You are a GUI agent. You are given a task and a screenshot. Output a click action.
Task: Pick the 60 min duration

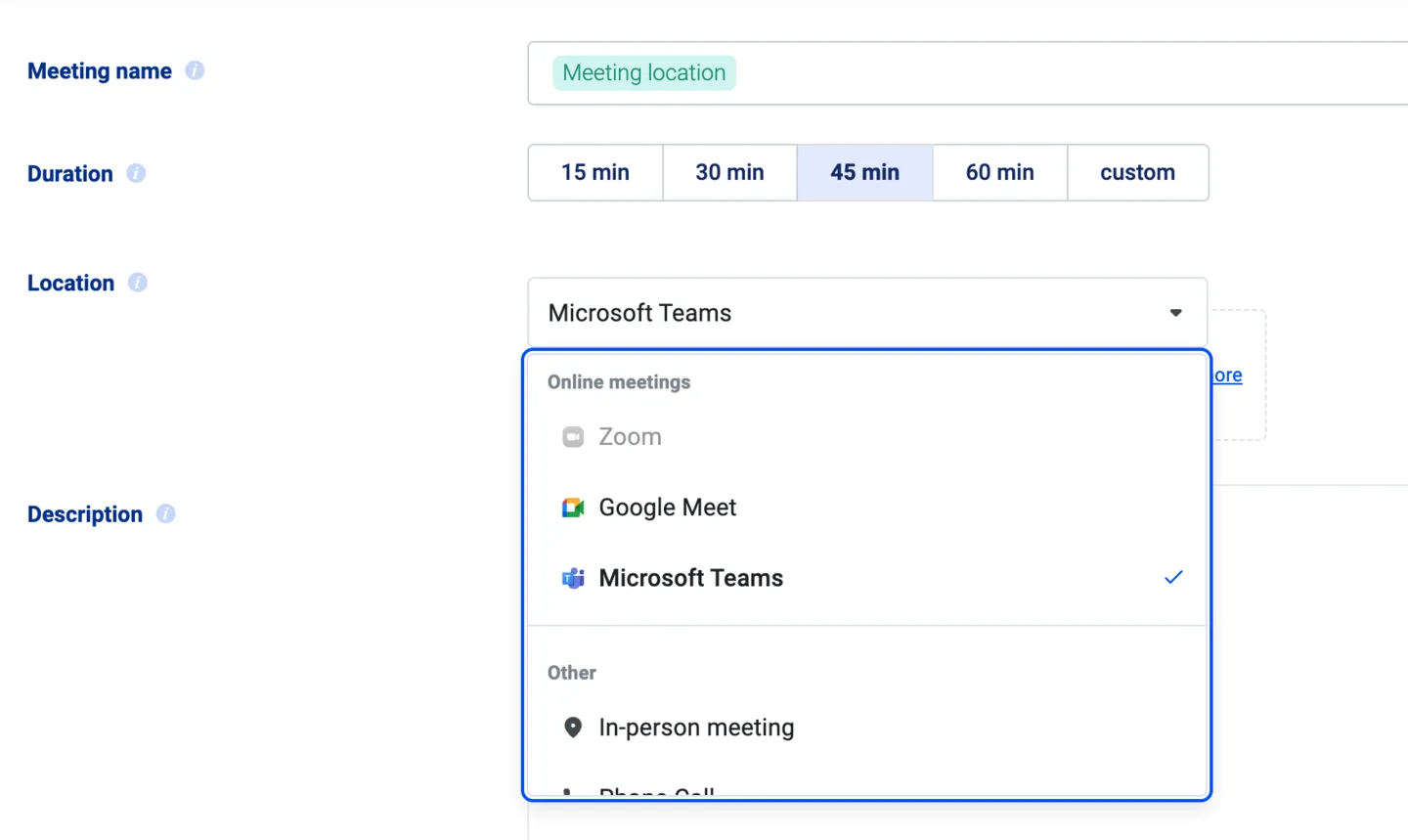click(1000, 172)
